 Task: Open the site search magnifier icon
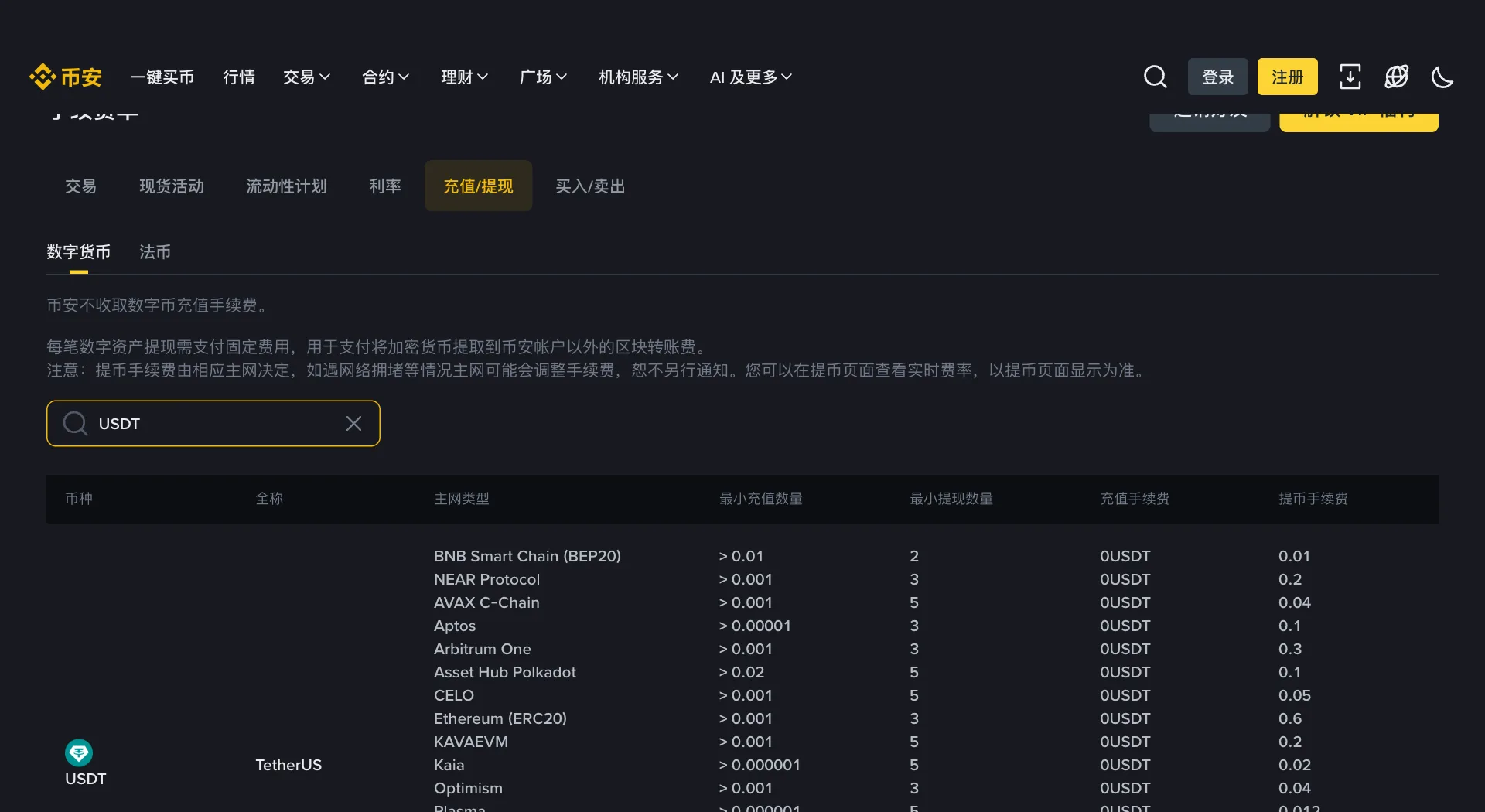pos(1156,77)
